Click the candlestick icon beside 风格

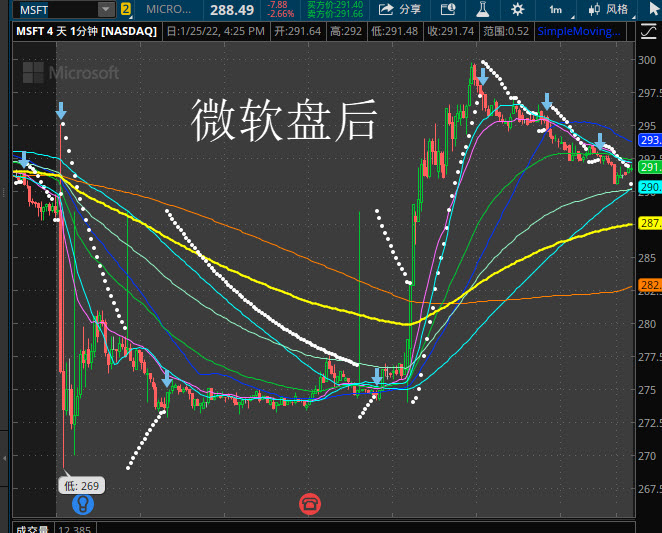594,9
